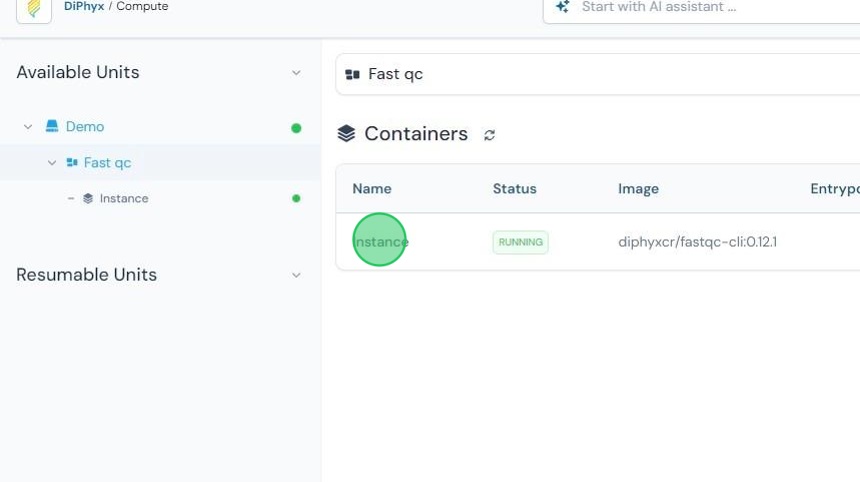Image resolution: width=860 pixels, height=482 pixels.
Task: Click the dash marker before sidebar Instance
Action: click(x=71, y=199)
